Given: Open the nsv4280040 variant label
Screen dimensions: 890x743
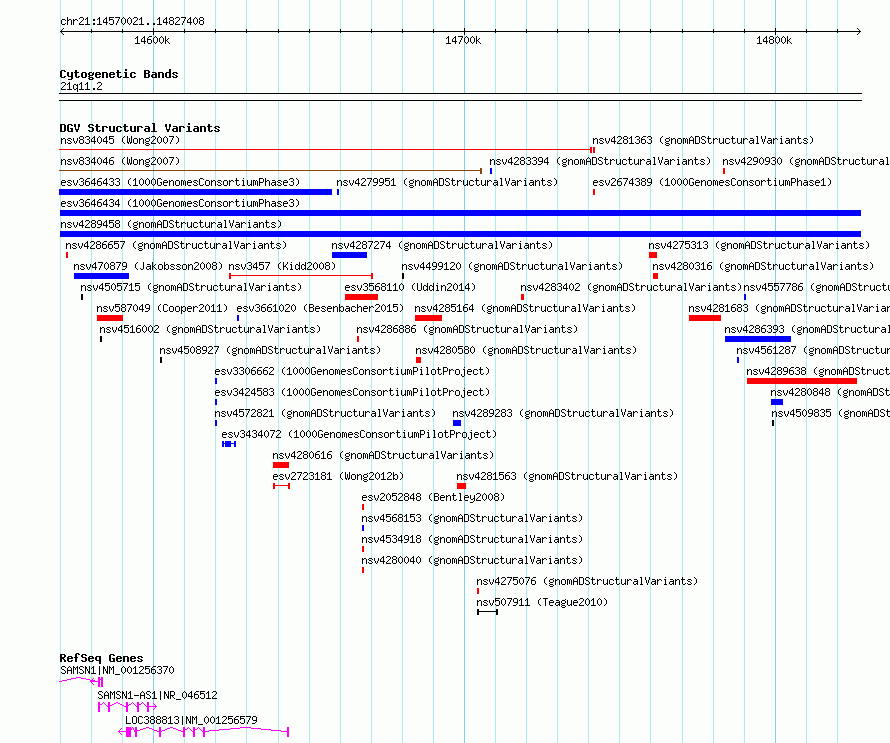Looking at the screenshot, I should pos(472,560).
